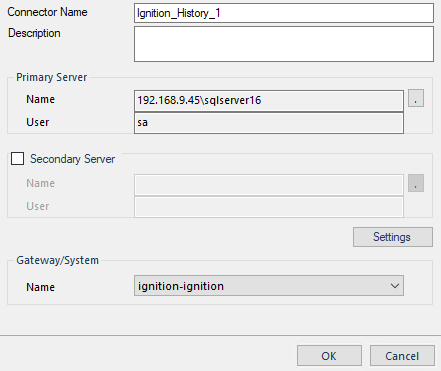Click the Primary Server group title

tap(51, 77)
